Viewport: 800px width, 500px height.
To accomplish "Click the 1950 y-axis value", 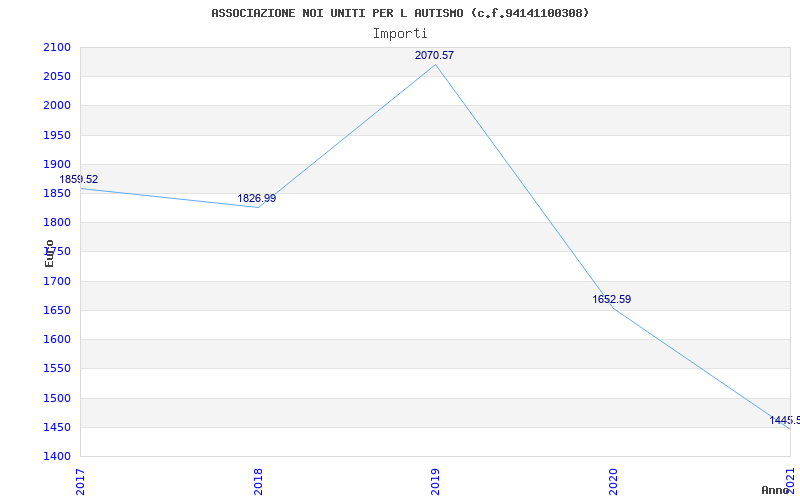I will [57, 135].
